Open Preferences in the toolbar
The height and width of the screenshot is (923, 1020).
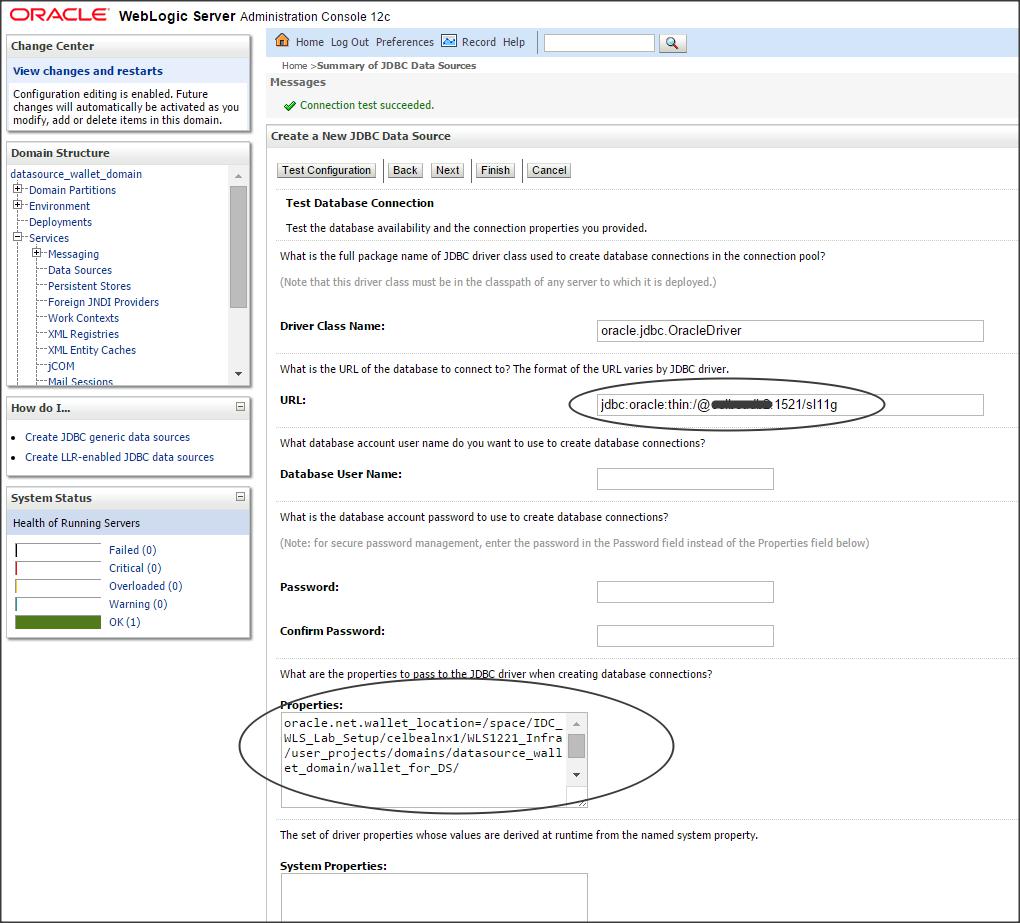coord(405,42)
